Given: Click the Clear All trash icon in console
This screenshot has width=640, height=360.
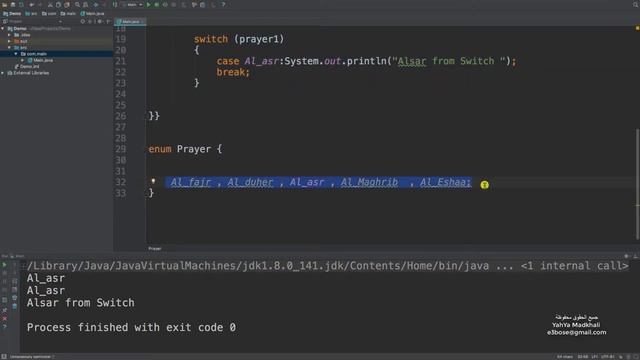Looking at the screenshot, I should point(15,306).
